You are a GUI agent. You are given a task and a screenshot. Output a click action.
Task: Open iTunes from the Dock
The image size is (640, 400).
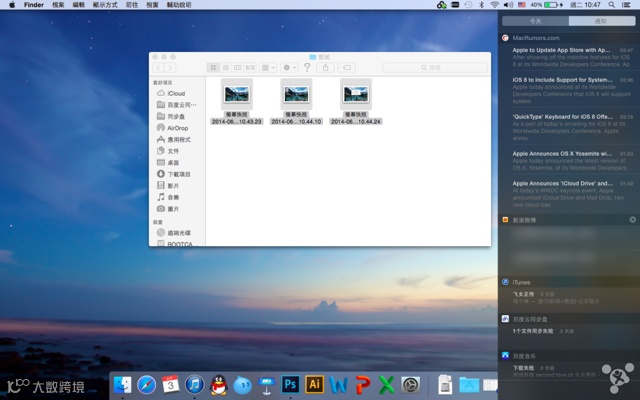(195, 384)
